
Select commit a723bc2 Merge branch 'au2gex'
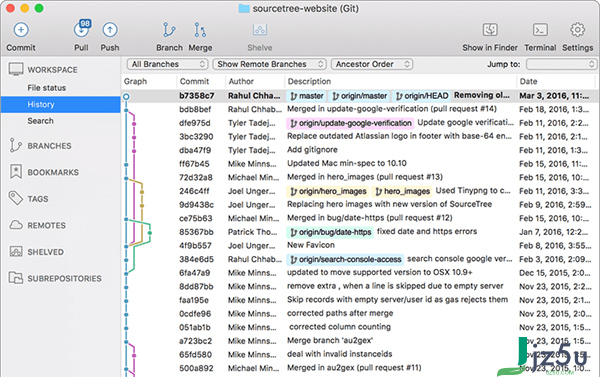[x=360, y=341]
